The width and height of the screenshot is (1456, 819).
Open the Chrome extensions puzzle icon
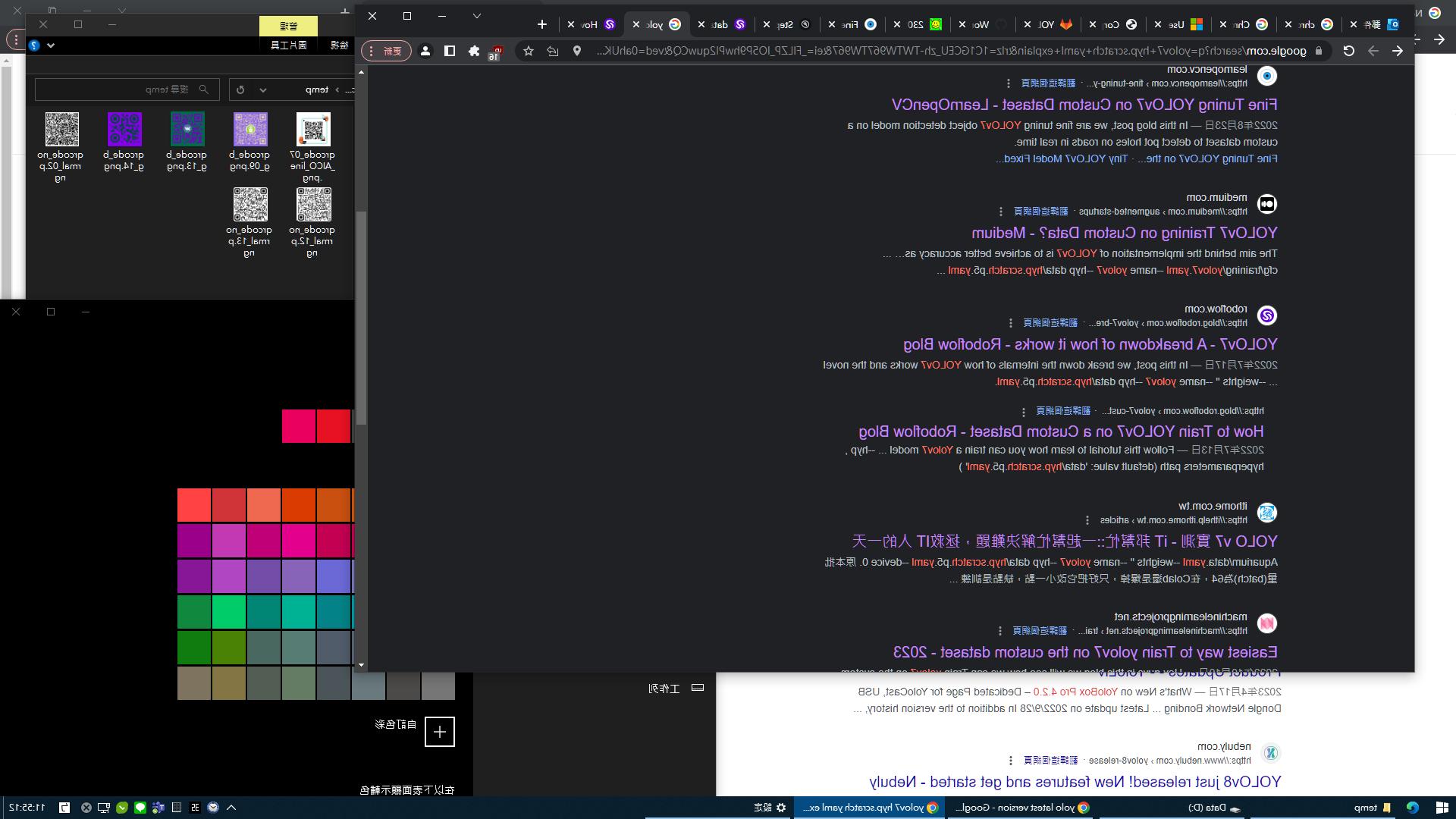474,51
